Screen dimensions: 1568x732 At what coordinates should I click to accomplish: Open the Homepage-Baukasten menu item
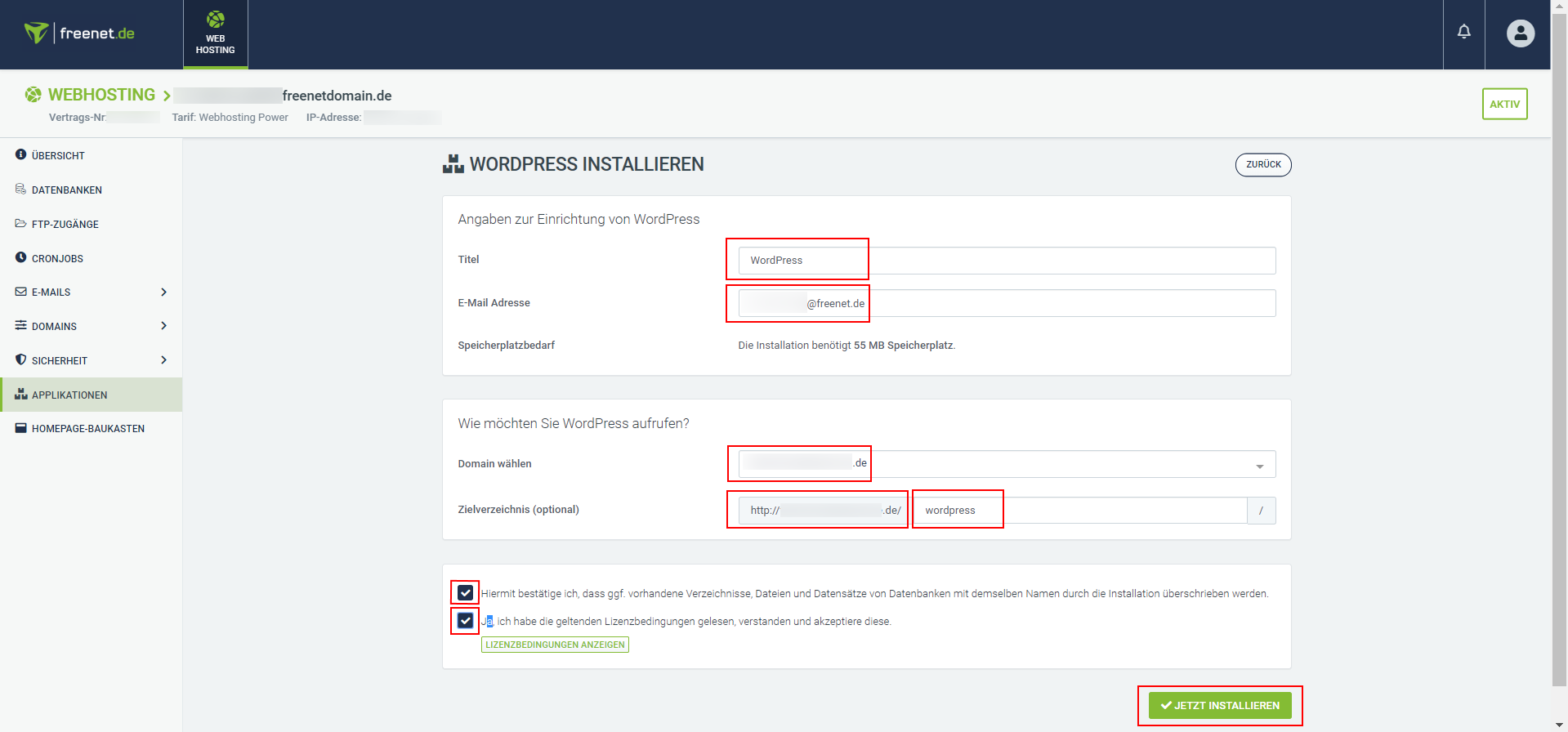point(91,429)
